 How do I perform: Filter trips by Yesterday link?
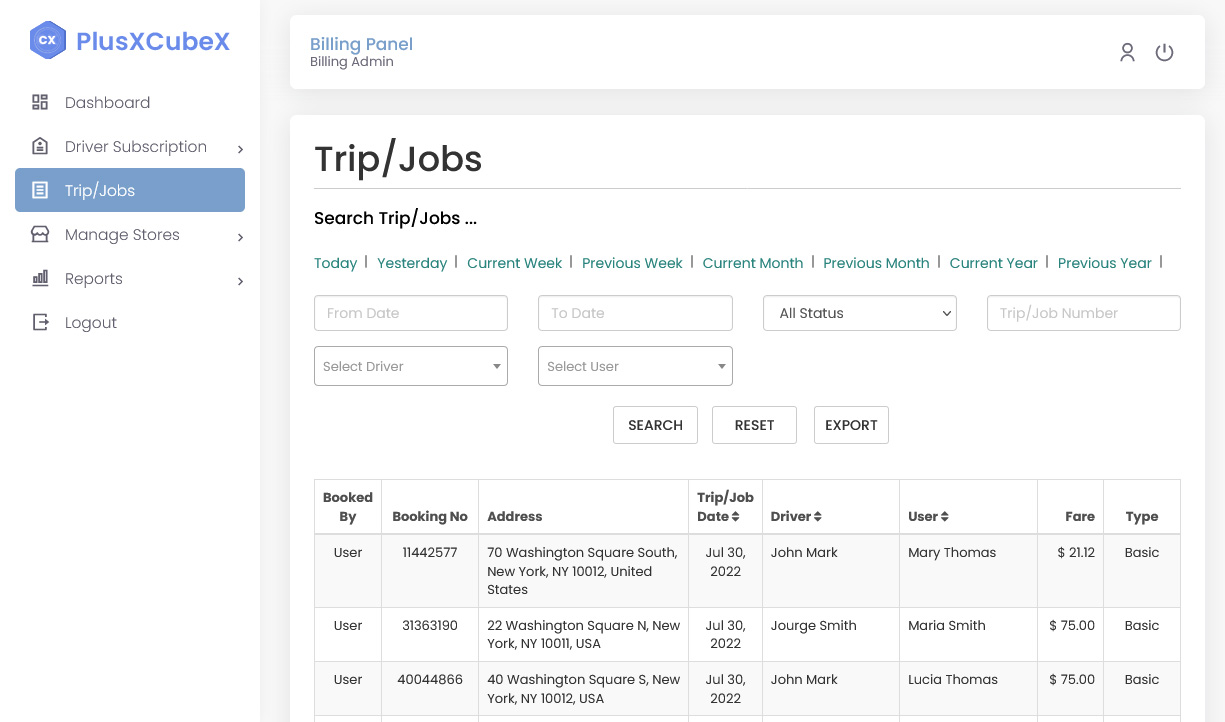click(x=412, y=263)
